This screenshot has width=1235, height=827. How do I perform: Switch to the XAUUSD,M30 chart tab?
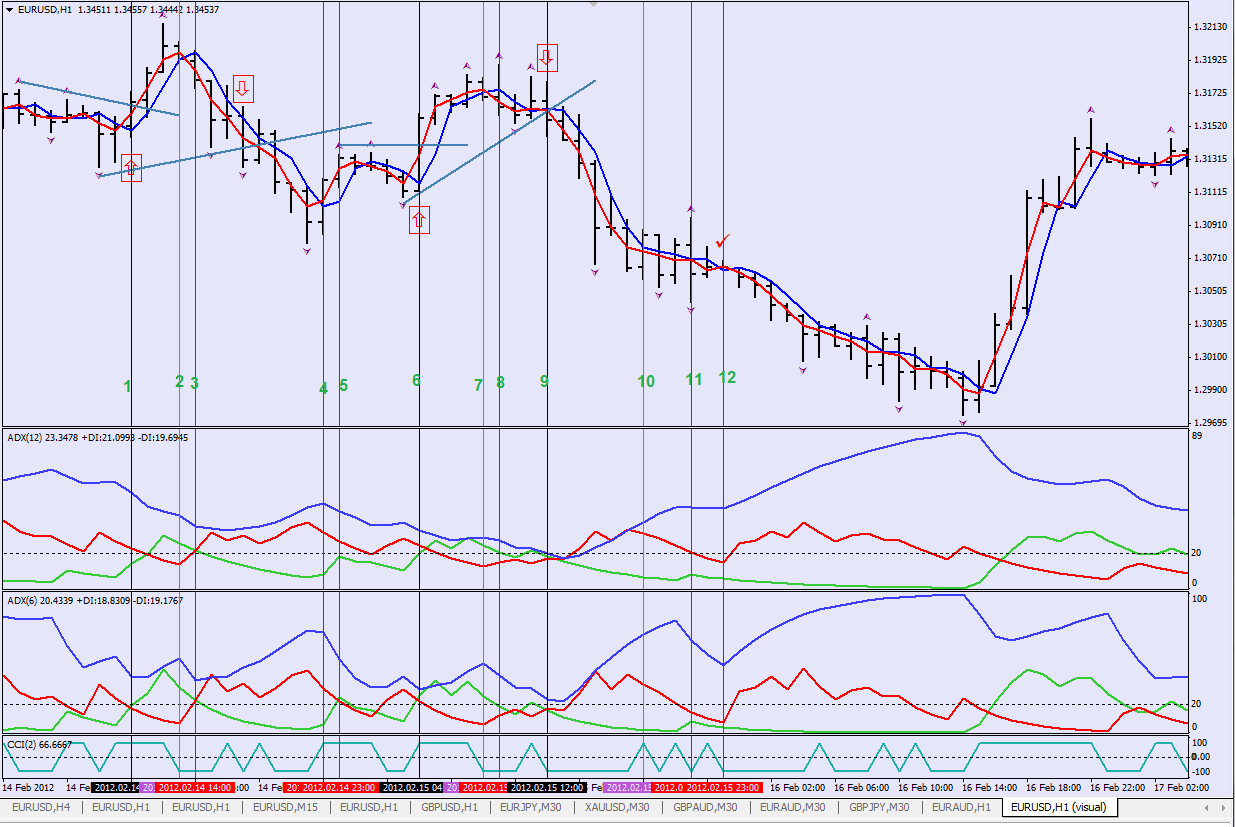(x=619, y=807)
